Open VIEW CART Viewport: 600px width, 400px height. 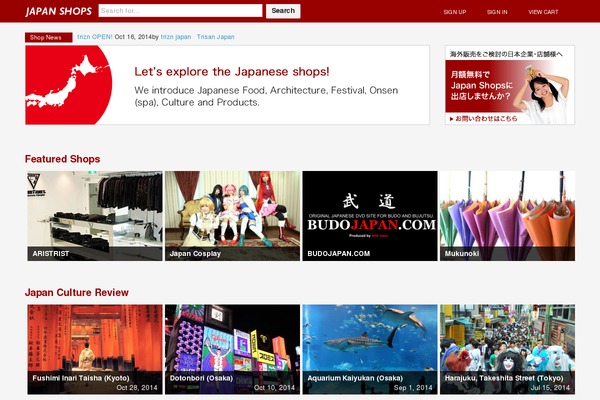click(x=543, y=12)
